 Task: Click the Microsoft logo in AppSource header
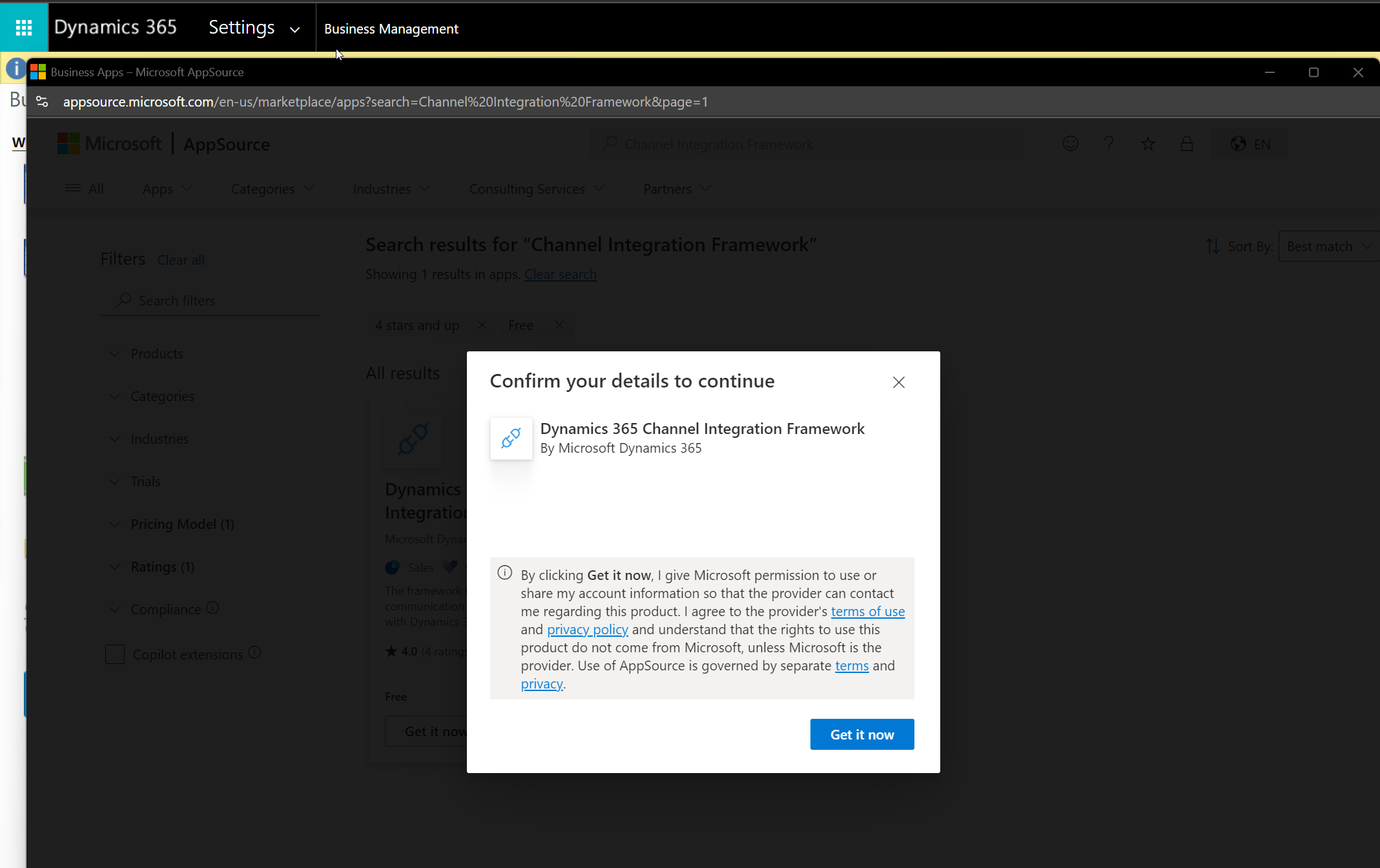click(109, 143)
